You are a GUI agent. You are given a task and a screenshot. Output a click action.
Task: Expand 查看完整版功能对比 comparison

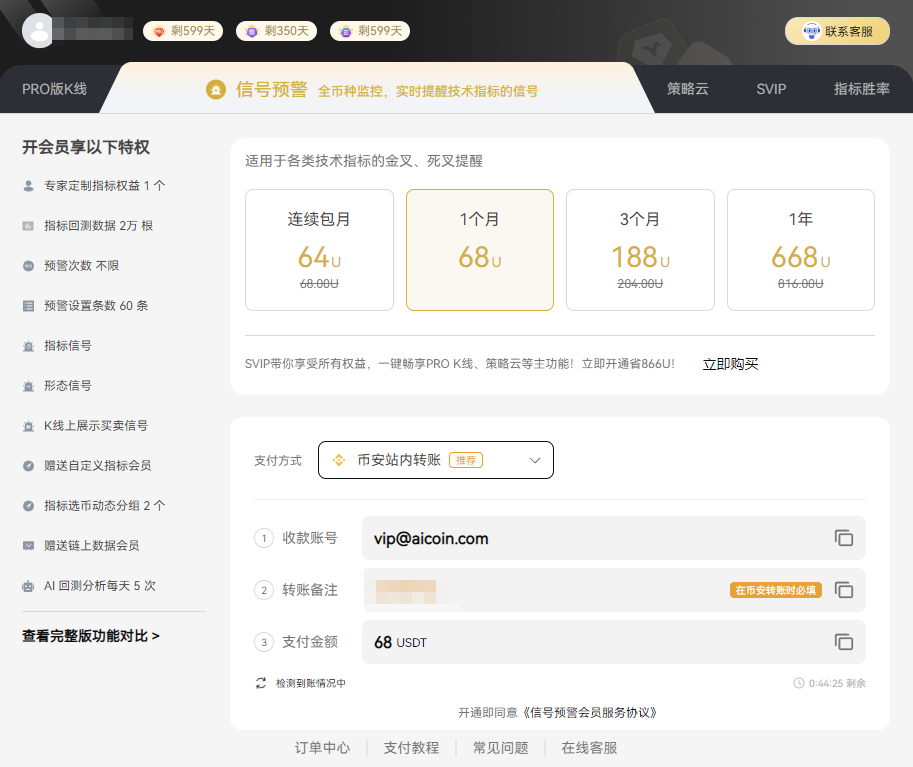(x=91, y=636)
